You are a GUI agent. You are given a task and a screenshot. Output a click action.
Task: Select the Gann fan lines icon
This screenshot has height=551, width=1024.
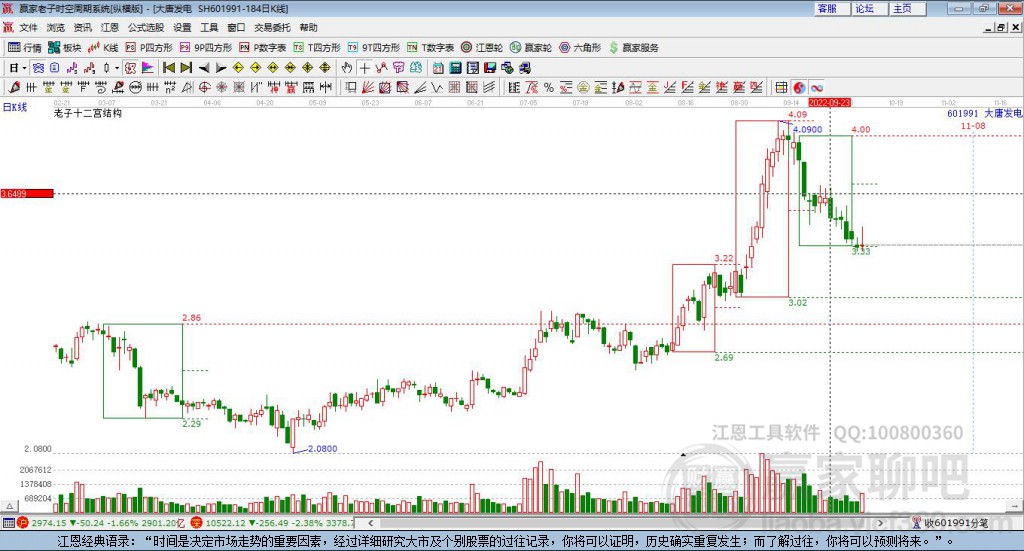[368, 87]
